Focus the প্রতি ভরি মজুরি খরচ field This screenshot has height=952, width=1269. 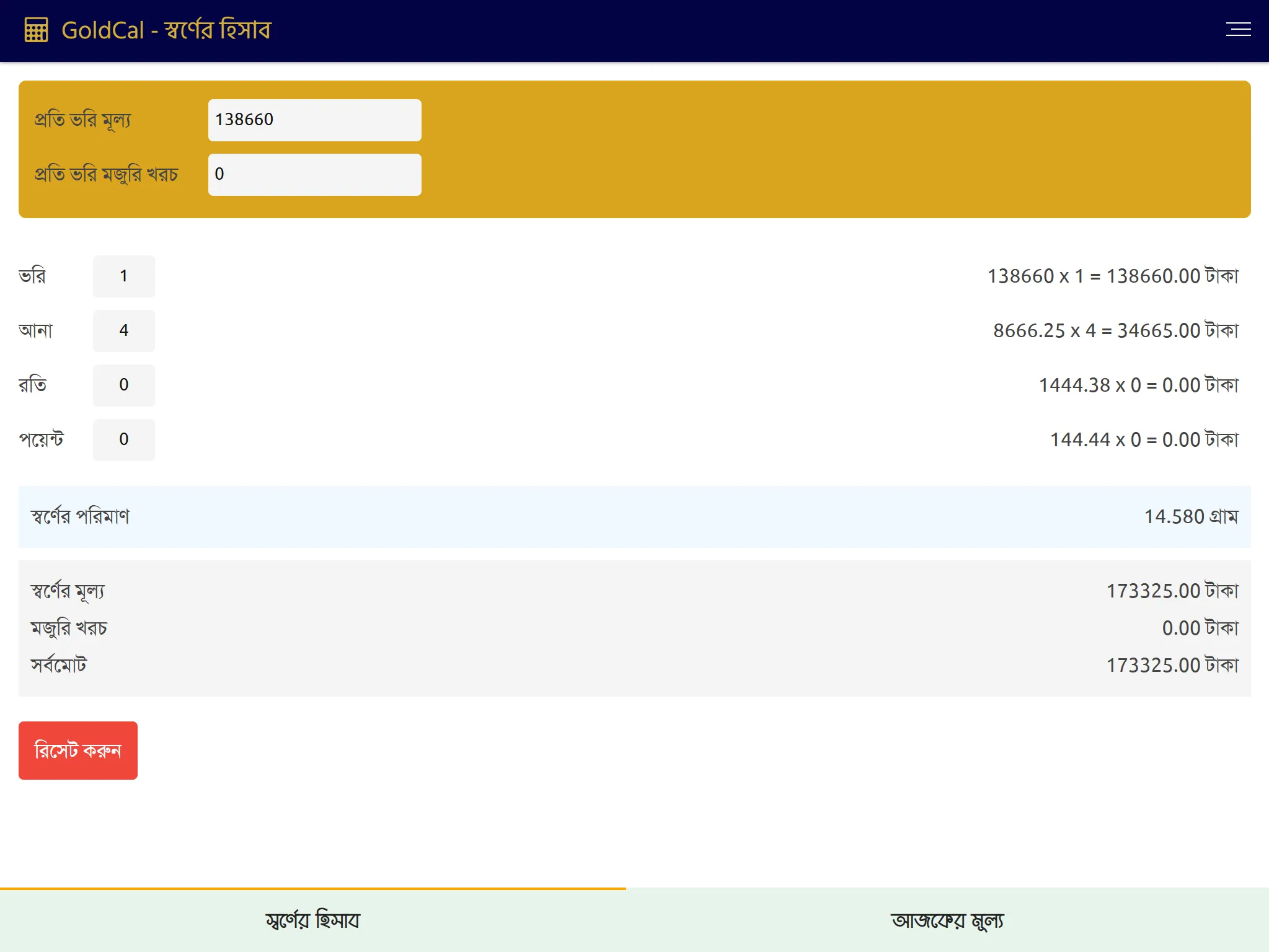pos(314,174)
